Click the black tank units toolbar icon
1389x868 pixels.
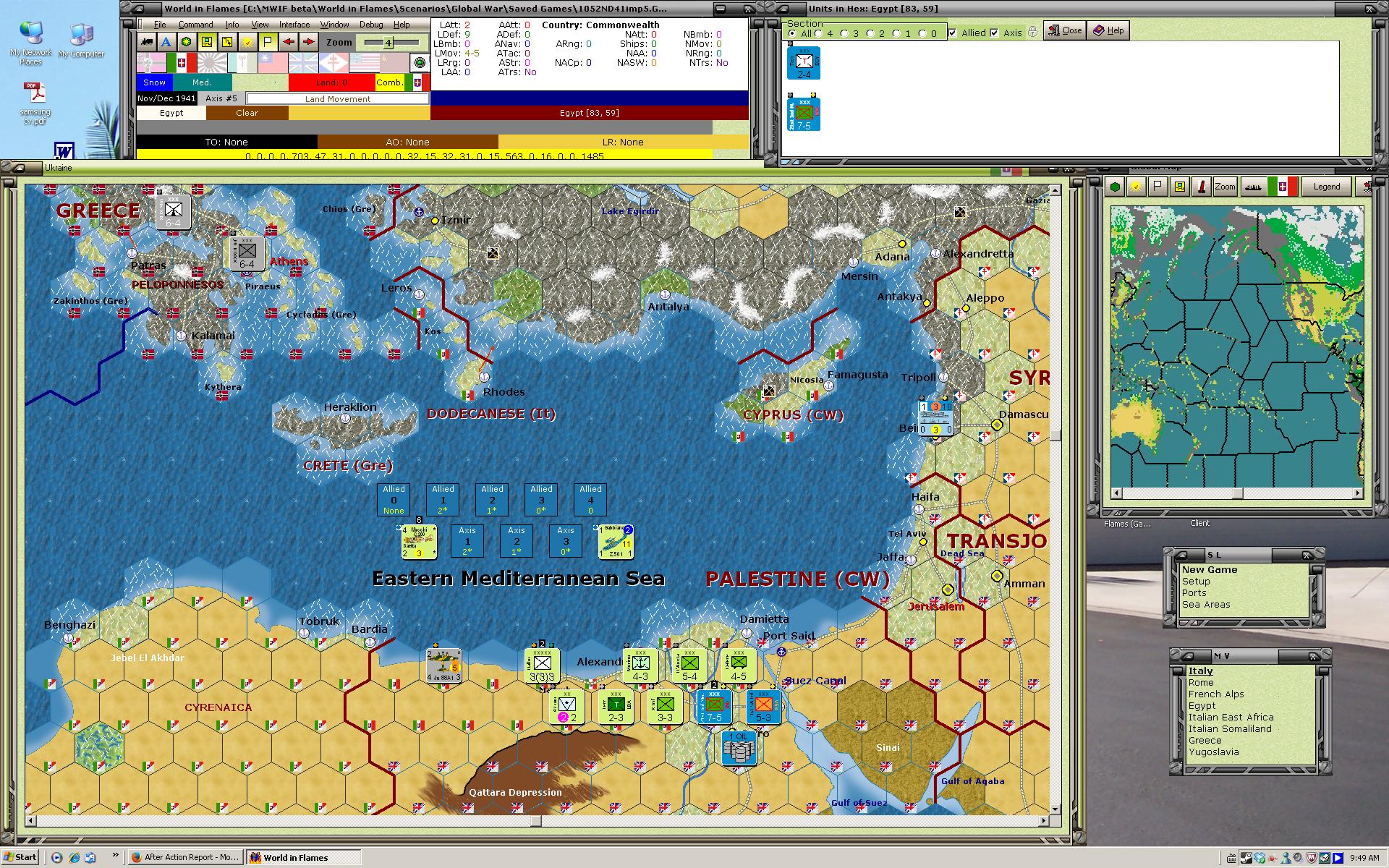pyautogui.click(x=147, y=42)
